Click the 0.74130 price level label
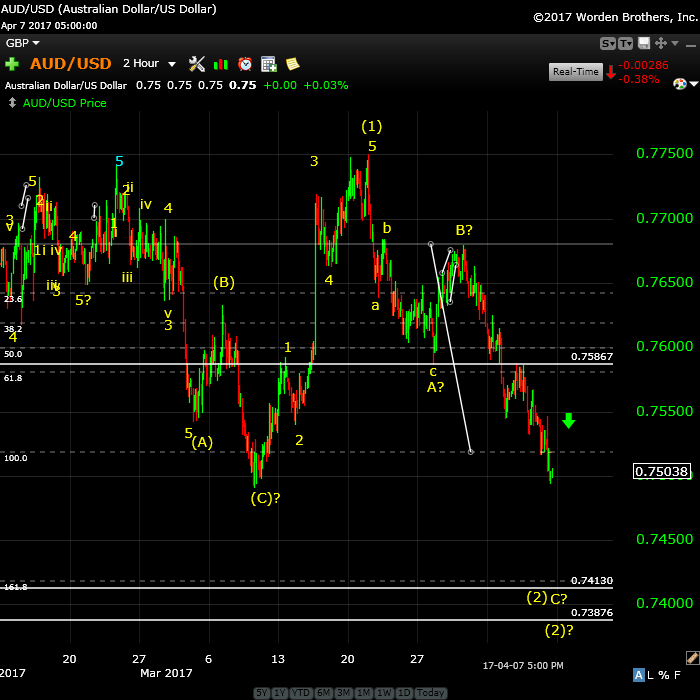Screen dimensions: 700x700 [592, 581]
